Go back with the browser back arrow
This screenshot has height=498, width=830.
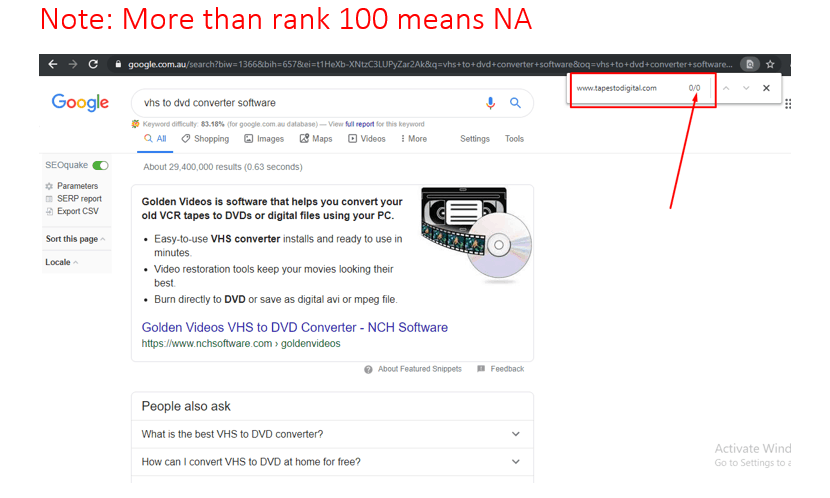coord(52,64)
